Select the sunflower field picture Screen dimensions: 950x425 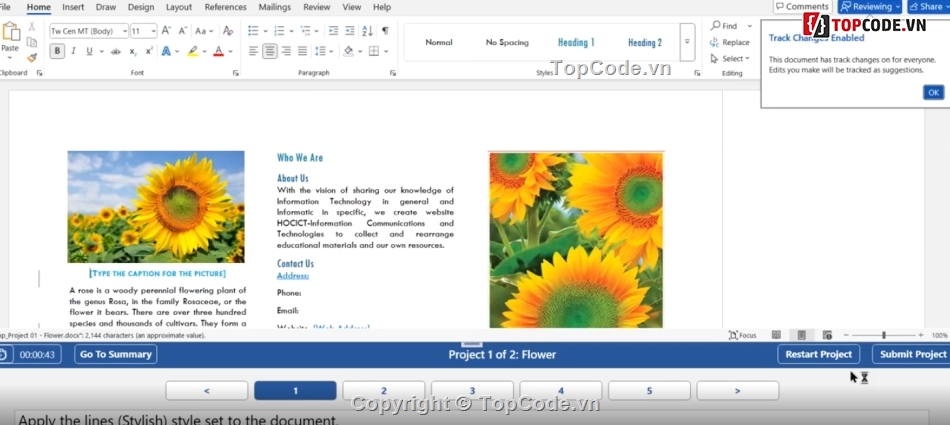point(156,207)
